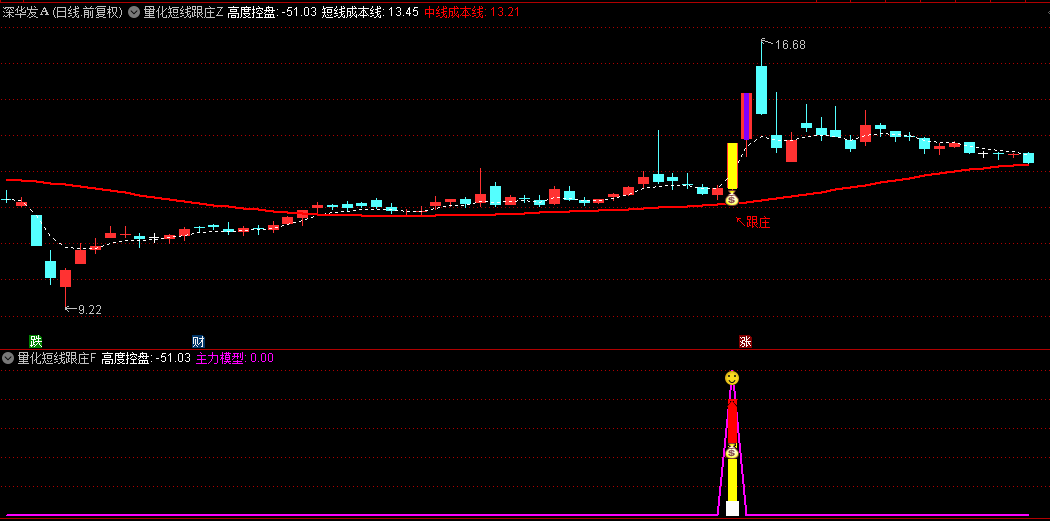The image size is (1050, 521).
Task: Expand the 量化短线跟庄Z indicator dropdown arrow
Action: coord(133,12)
